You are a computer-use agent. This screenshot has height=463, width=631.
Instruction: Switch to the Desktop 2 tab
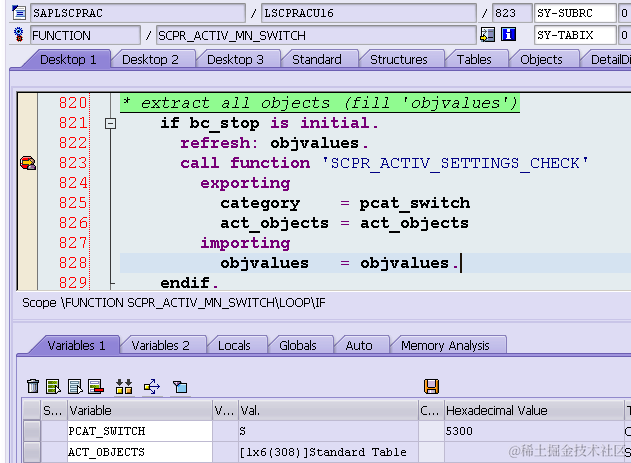pos(150,60)
